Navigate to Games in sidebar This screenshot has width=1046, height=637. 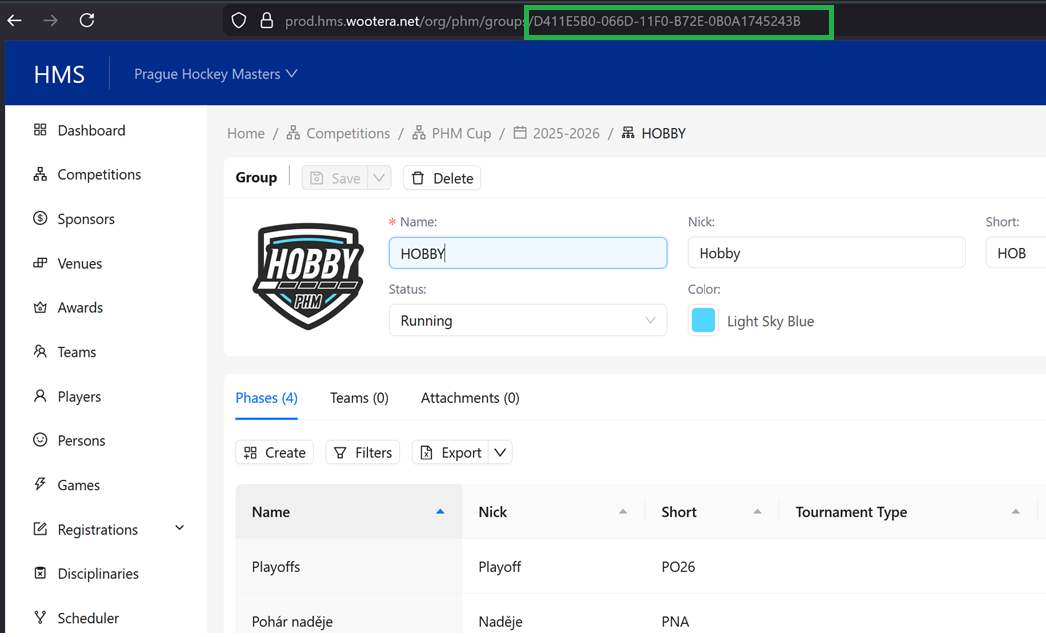click(78, 485)
